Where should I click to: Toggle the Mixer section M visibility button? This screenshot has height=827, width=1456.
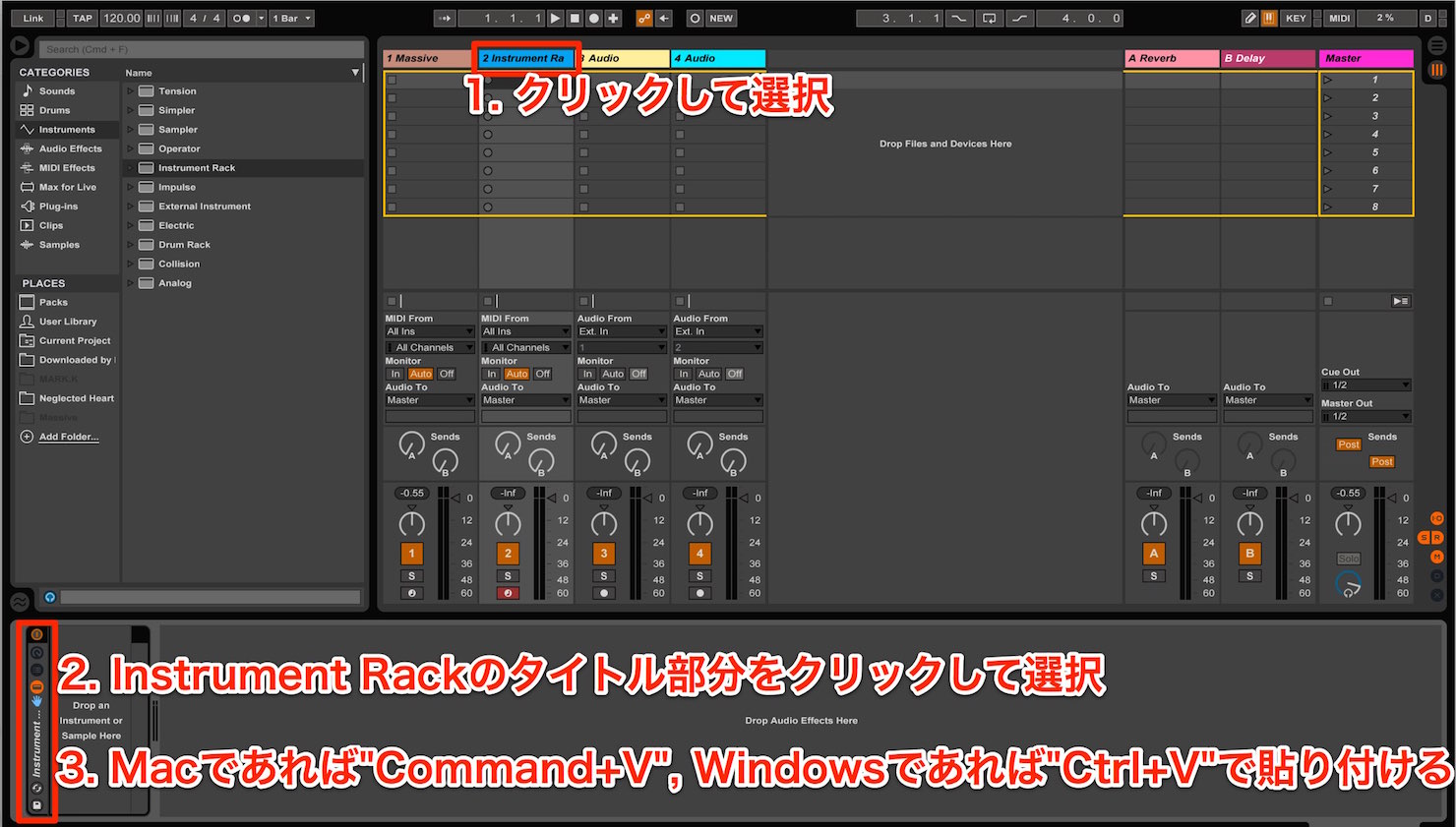1436,557
